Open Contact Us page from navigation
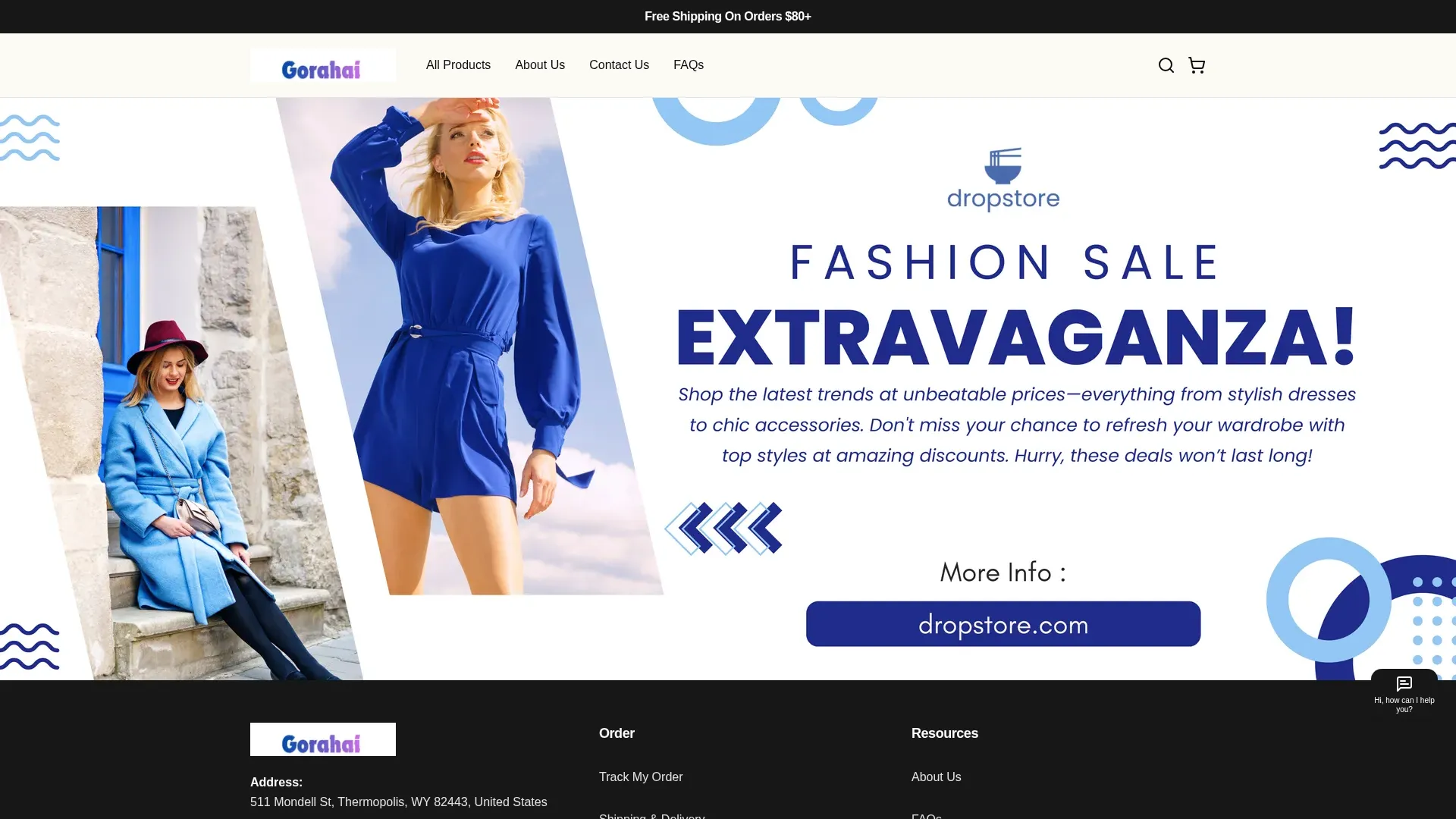The width and height of the screenshot is (1456, 819). (619, 65)
